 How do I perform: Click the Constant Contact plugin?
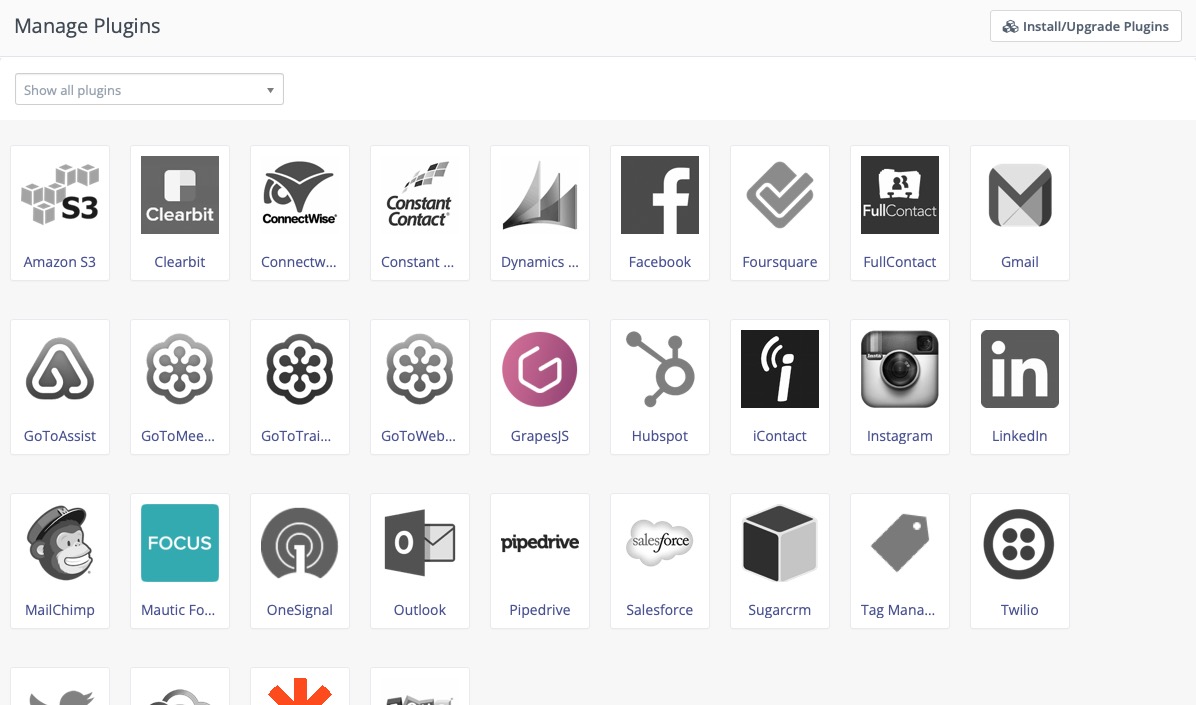click(x=420, y=212)
